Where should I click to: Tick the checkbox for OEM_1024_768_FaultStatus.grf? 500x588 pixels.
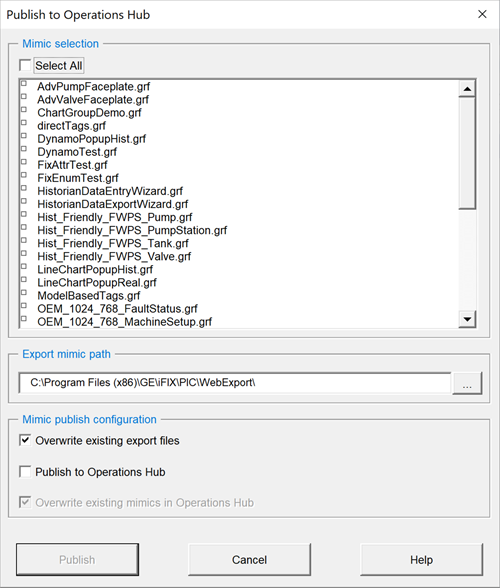click(24, 306)
